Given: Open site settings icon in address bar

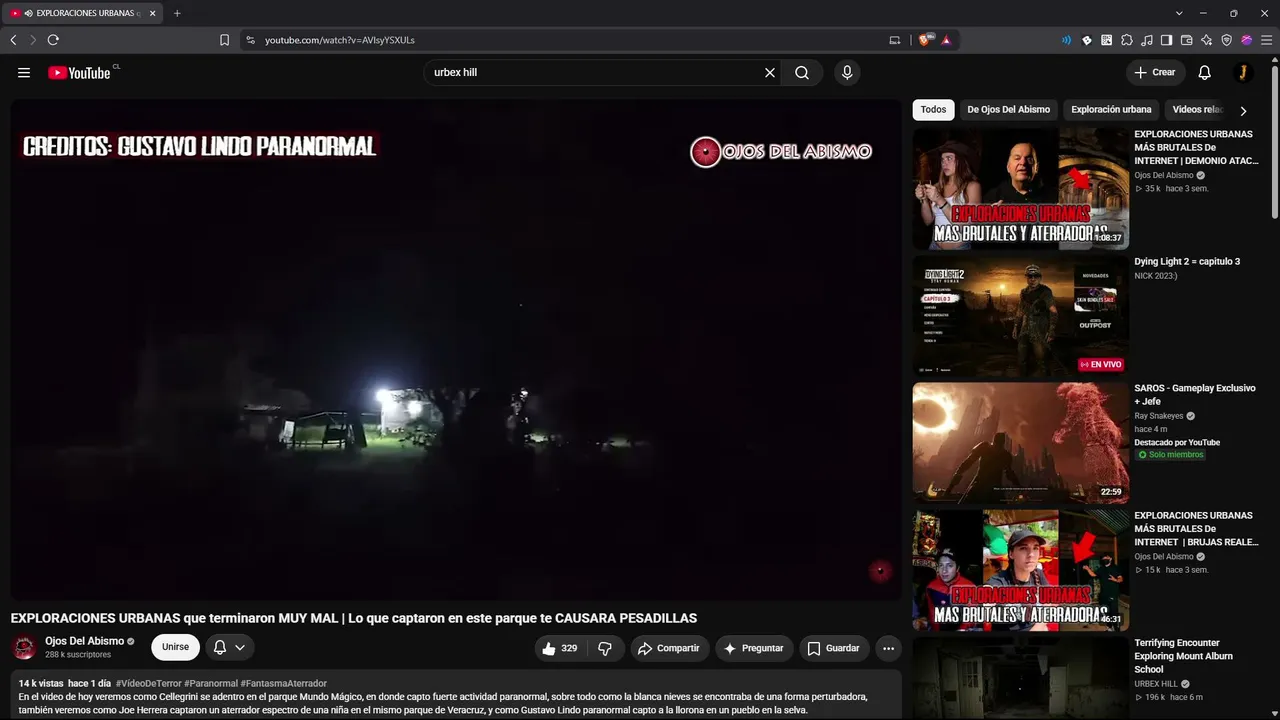Looking at the screenshot, I should [x=249, y=40].
